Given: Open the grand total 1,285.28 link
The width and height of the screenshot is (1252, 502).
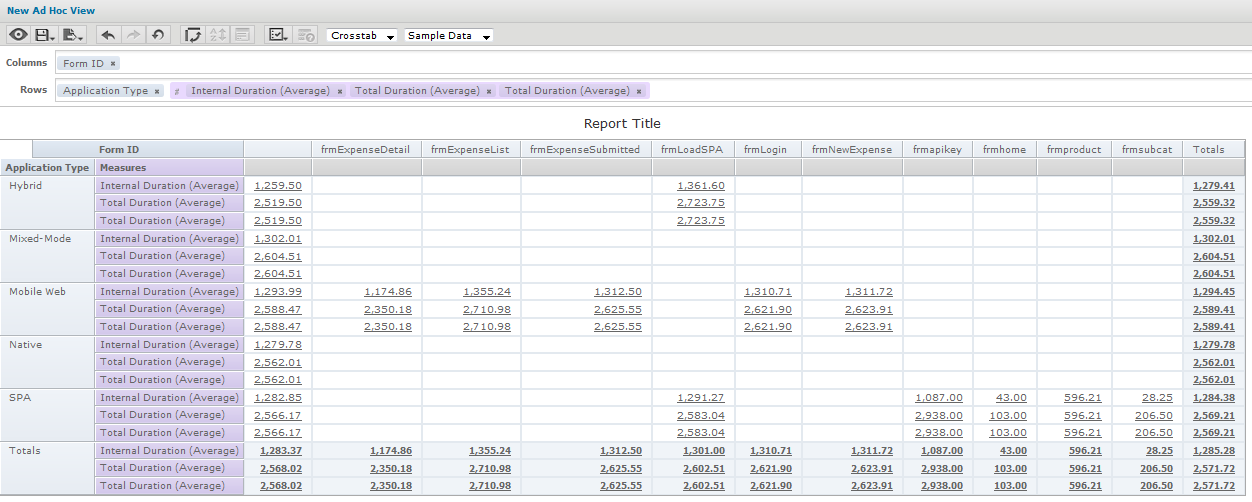Looking at the screenshot, I should pos(1213,451).
